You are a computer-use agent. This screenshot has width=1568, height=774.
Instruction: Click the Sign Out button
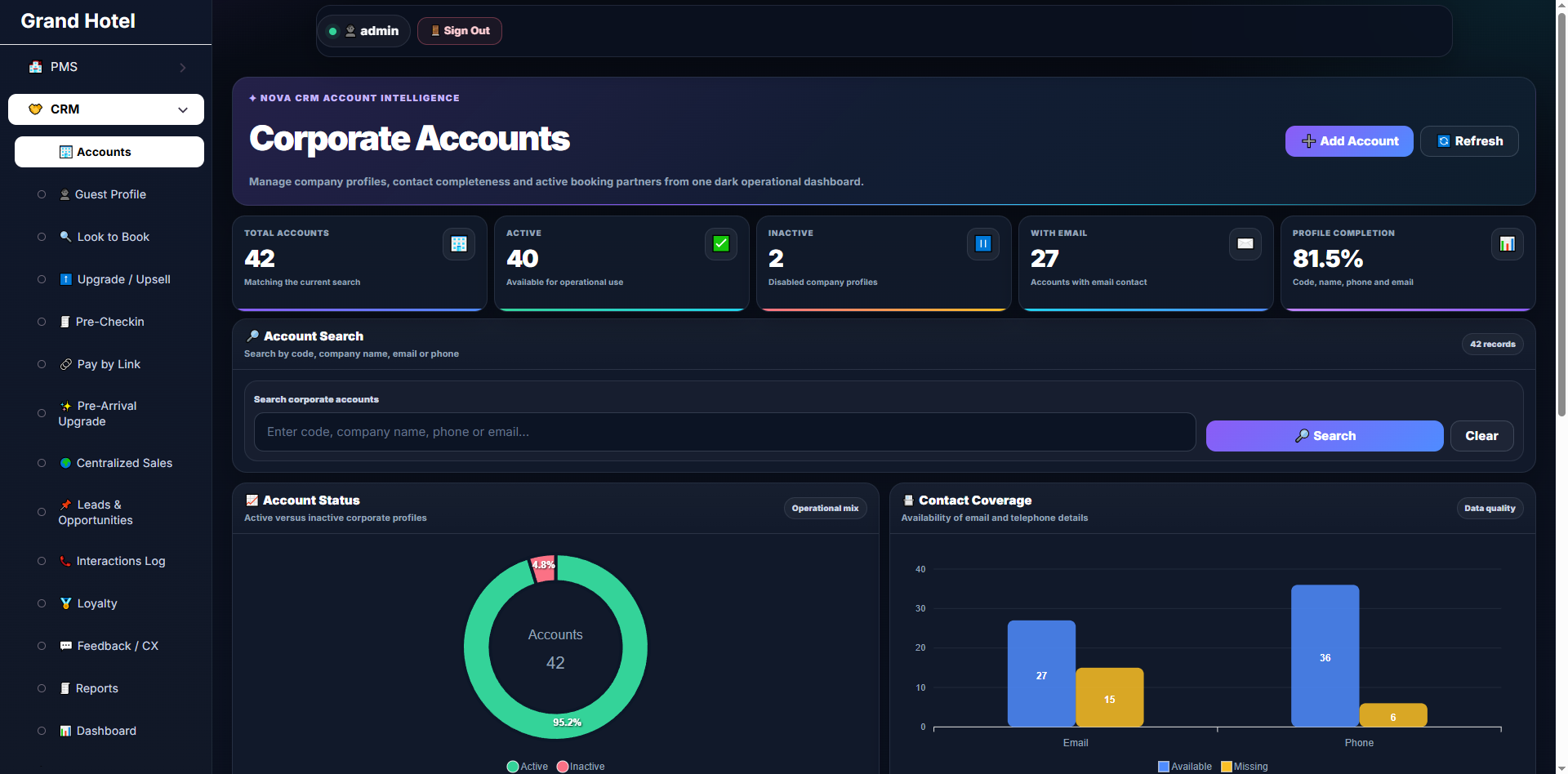tap(460, 31)
